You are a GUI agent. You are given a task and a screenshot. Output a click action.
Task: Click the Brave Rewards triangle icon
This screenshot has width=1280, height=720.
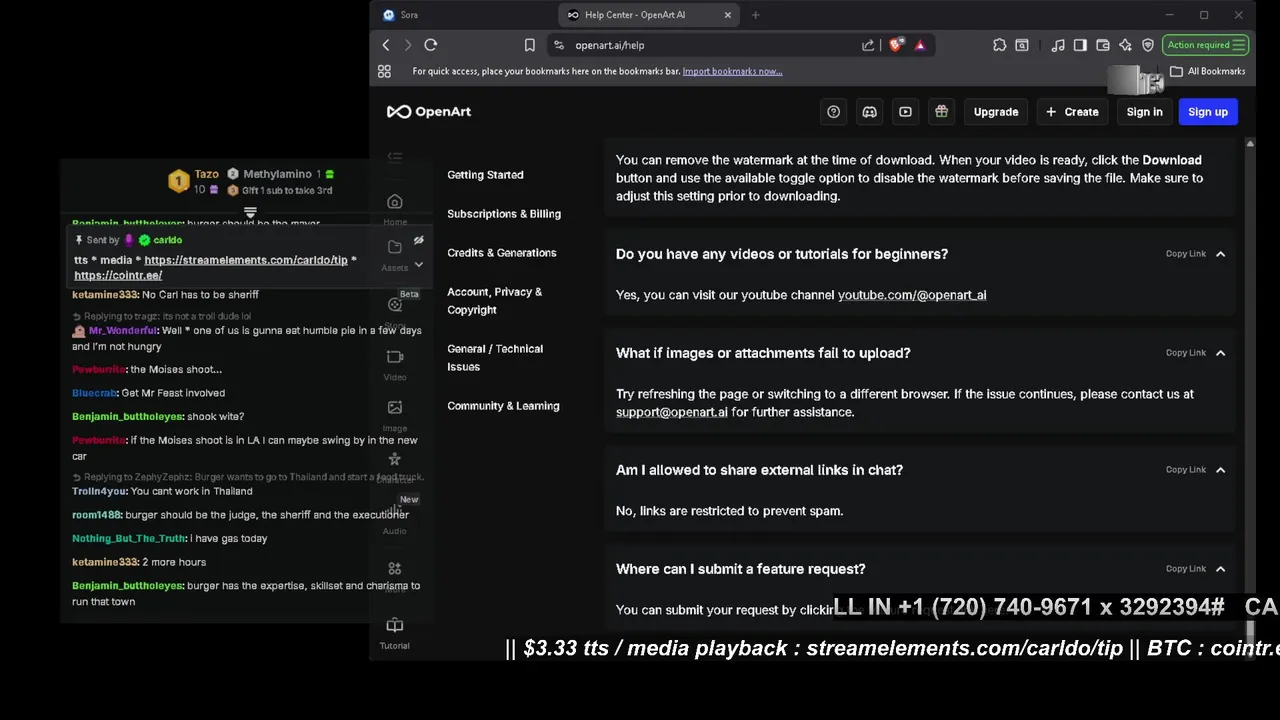(x=920, y=45)
